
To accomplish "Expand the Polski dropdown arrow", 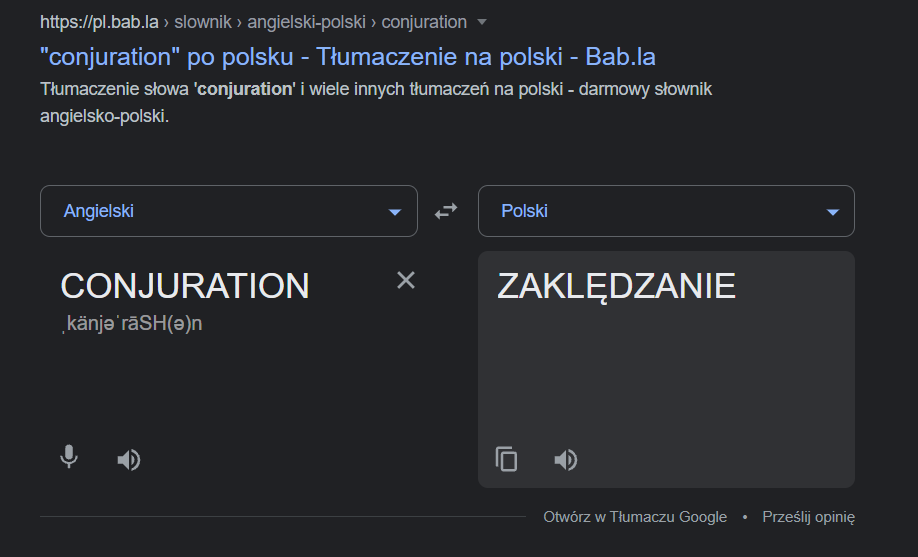I will point(833,212).
